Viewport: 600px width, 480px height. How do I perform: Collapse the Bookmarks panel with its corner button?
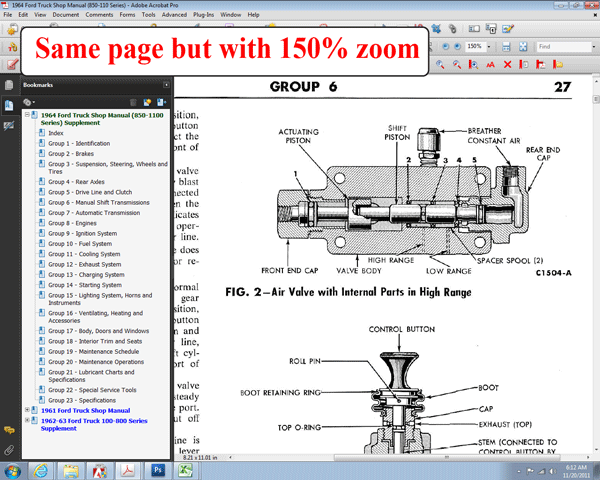pos(166,85)
